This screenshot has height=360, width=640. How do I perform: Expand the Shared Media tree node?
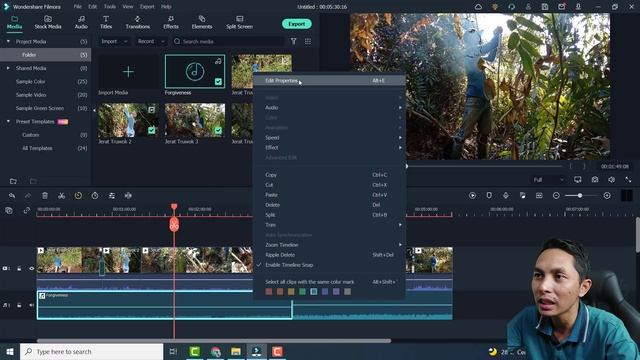[8, 68]
